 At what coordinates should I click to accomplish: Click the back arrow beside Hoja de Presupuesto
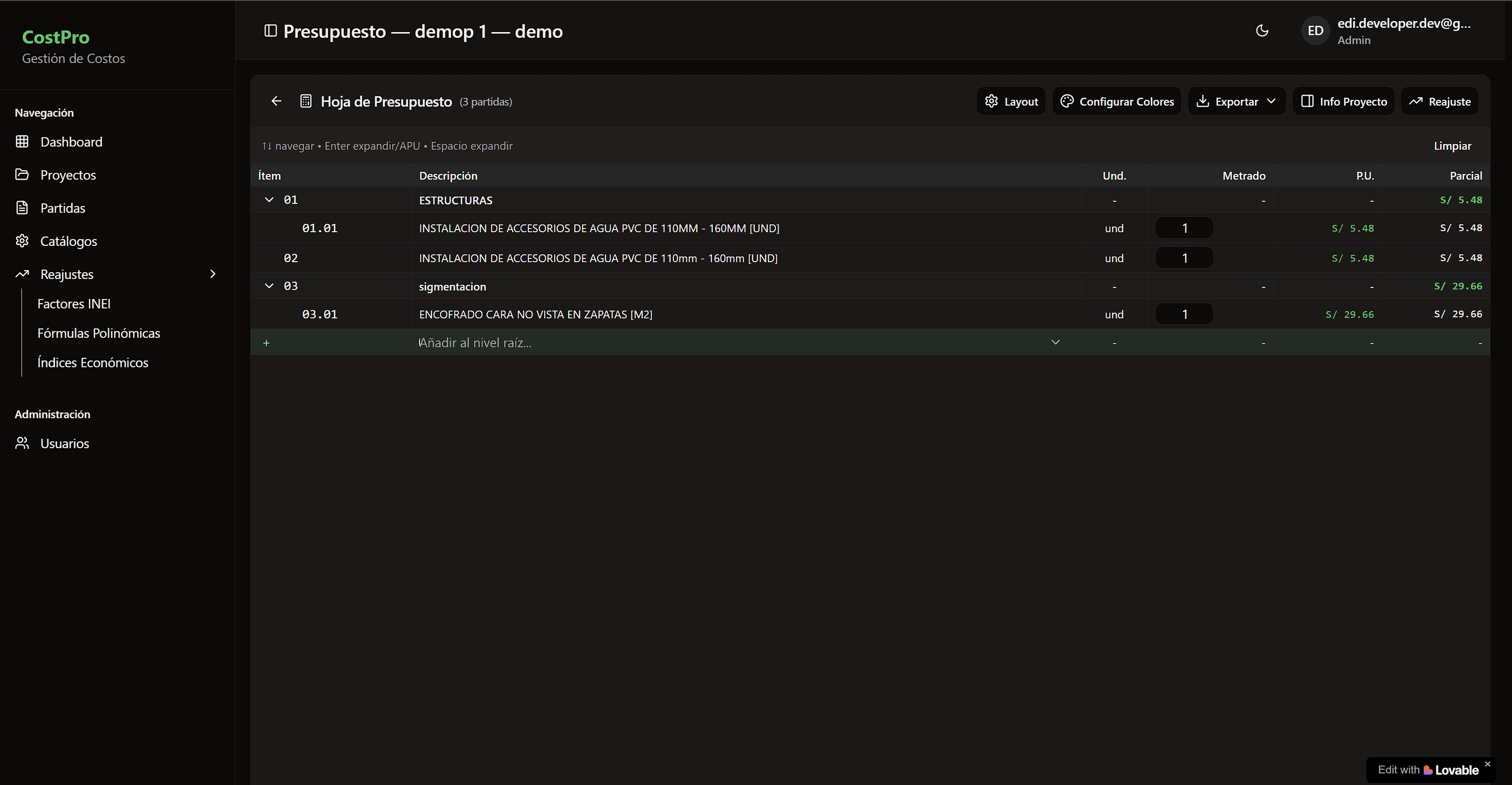[277, 101]
